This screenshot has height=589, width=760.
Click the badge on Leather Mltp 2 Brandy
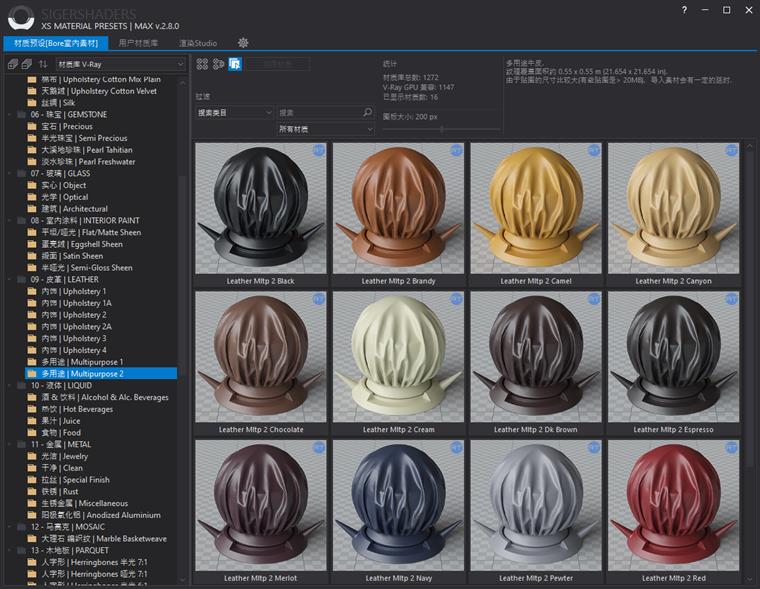pyautogui.click(x=456, y=151)
